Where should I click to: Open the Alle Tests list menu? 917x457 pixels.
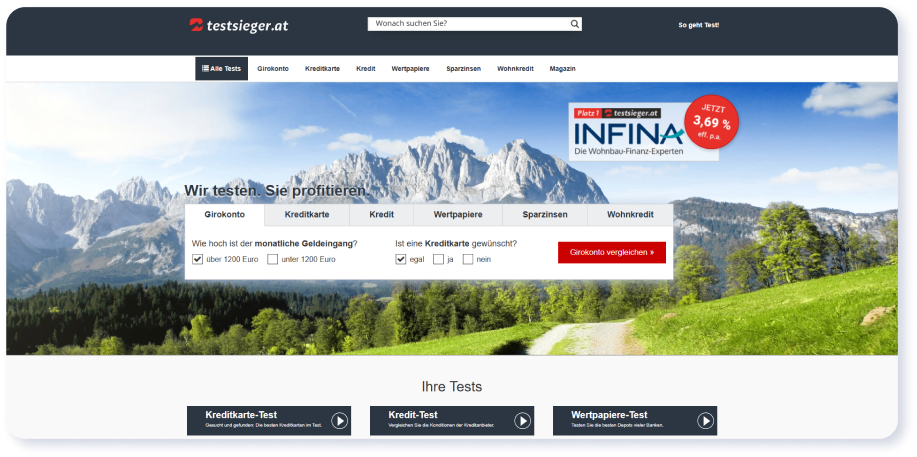221,68
